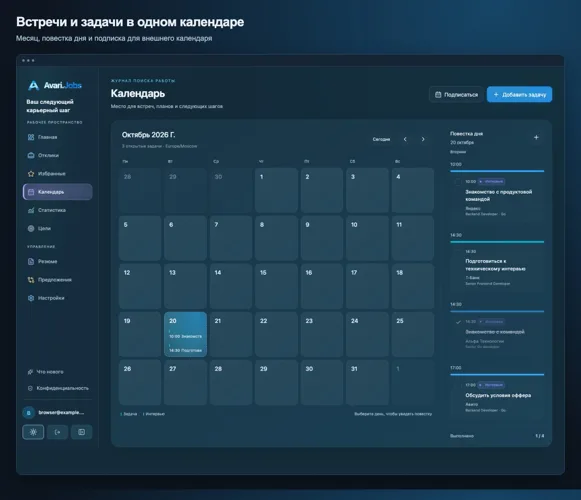Viewport: 581px width, 500px height.
Task: Select day 15 in the calendar
Action: point(276,286)
